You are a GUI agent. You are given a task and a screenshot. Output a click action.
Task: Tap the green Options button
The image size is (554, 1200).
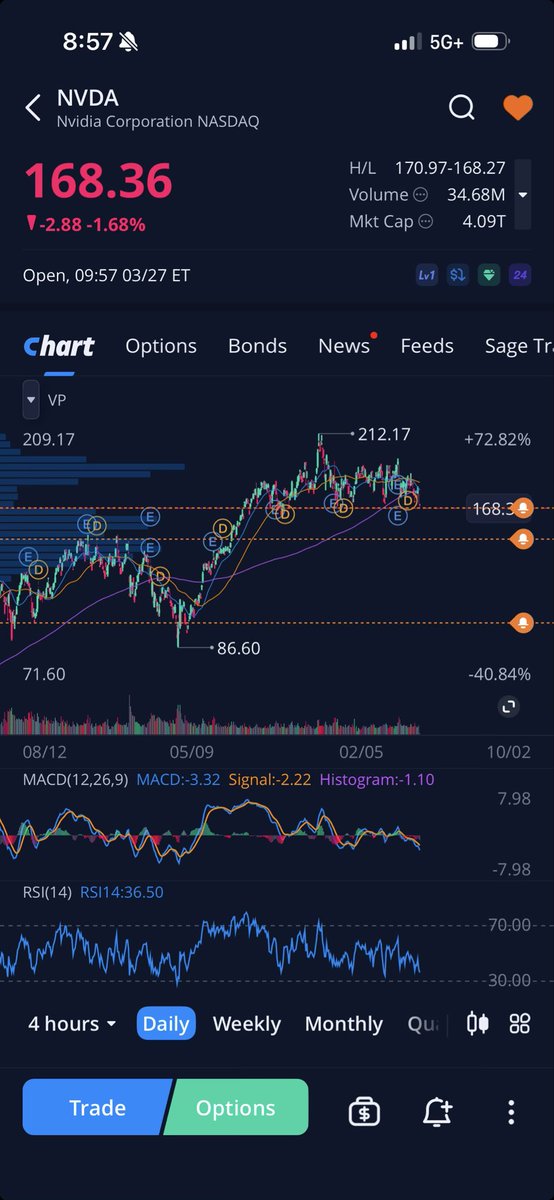[x=236, y=1108]
